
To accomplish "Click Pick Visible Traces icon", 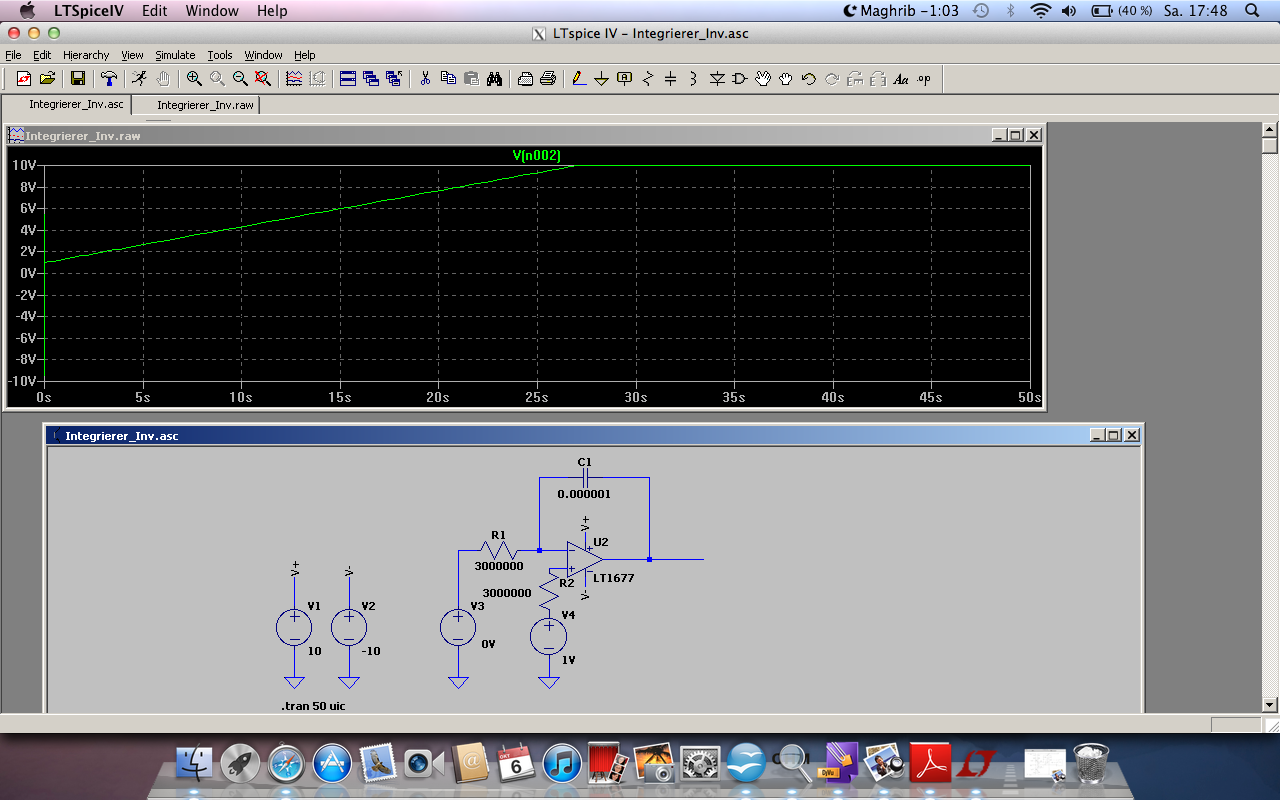I will [x=294, y=79].
